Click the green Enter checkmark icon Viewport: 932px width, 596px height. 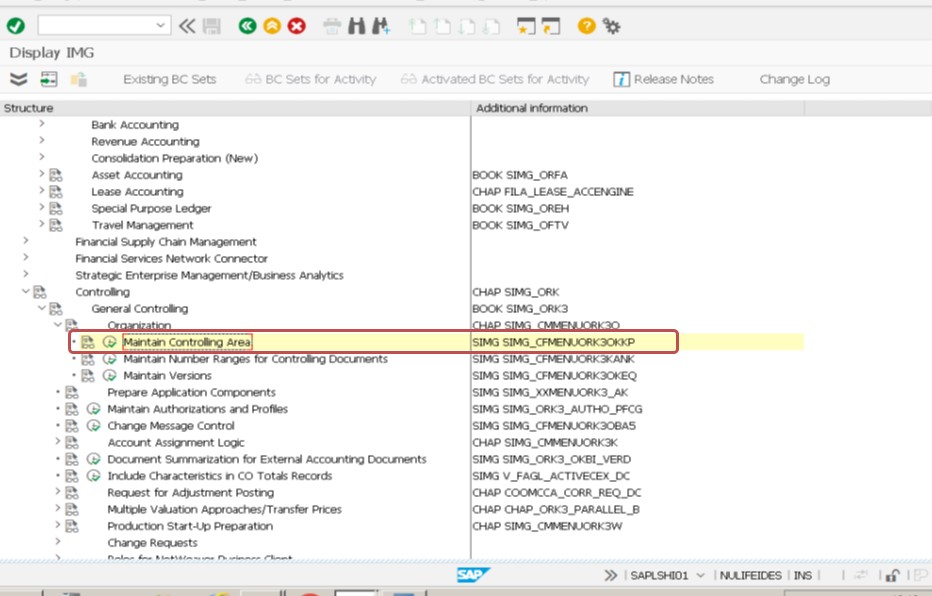(x=16, y=26)
